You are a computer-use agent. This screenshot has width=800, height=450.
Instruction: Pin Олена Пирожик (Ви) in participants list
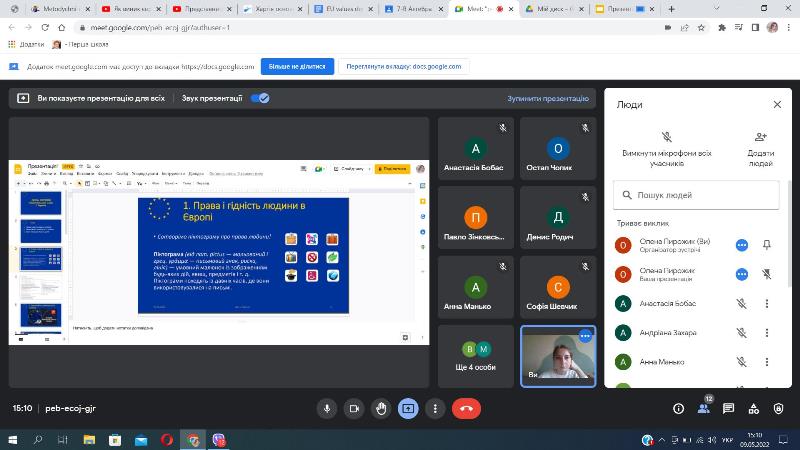pos(767,244)
